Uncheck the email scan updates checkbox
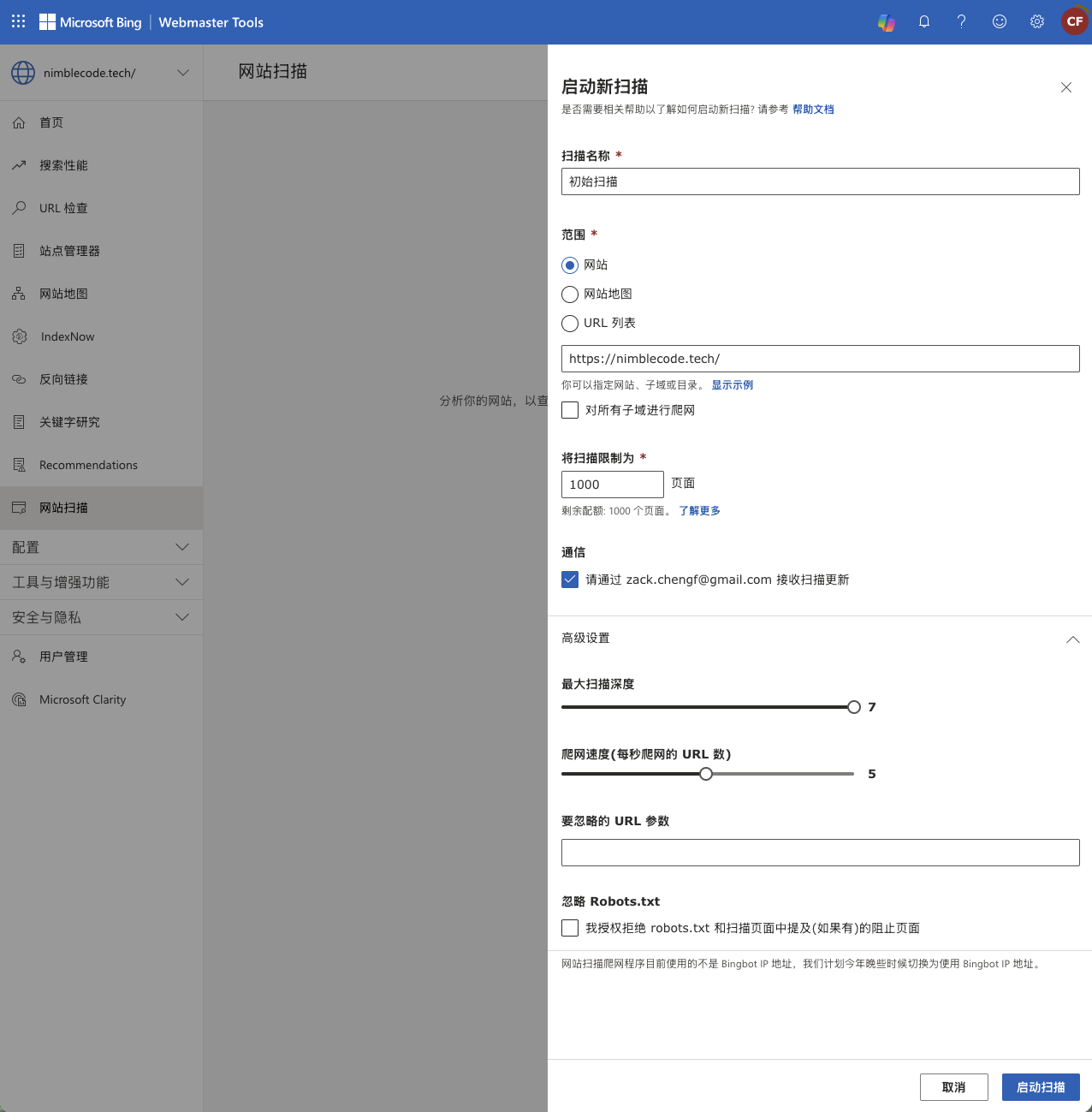Viewport: 1092px width, 1112px height. pyautogui.click(x=570, y=580)
